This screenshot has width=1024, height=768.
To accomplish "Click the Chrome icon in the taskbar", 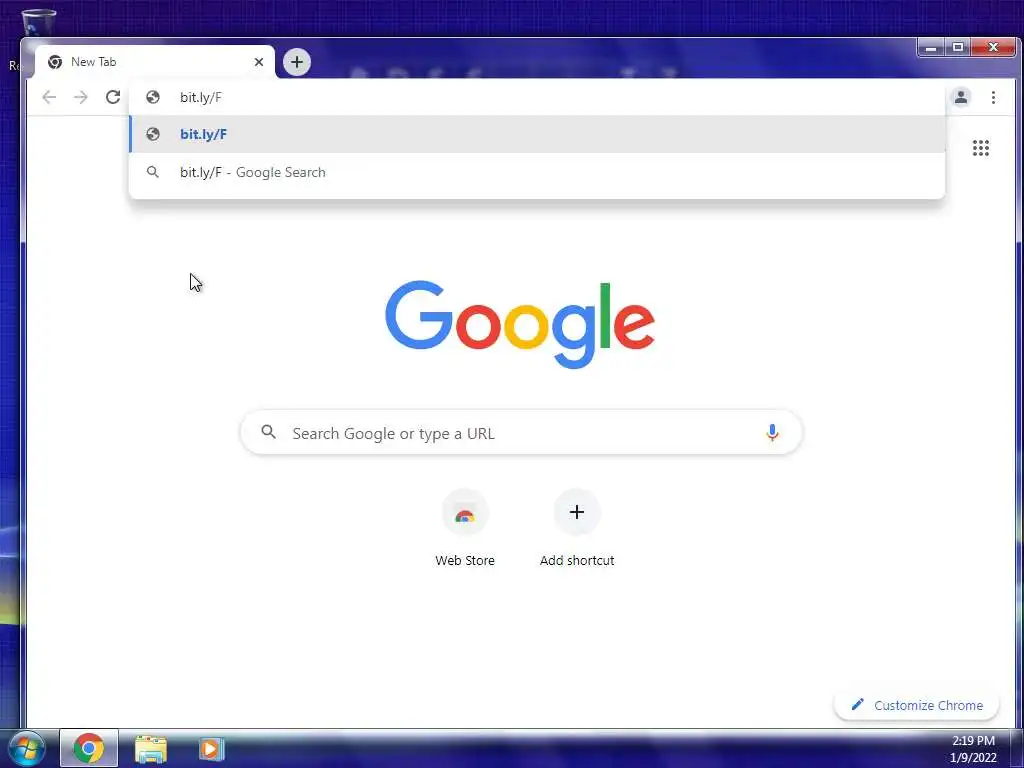I will click(x=89, y=748).
